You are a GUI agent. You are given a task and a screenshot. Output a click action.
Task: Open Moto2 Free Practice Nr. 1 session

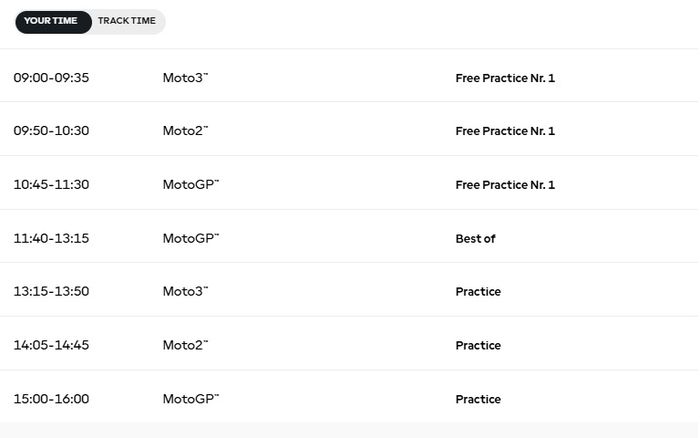coord(504,131)
